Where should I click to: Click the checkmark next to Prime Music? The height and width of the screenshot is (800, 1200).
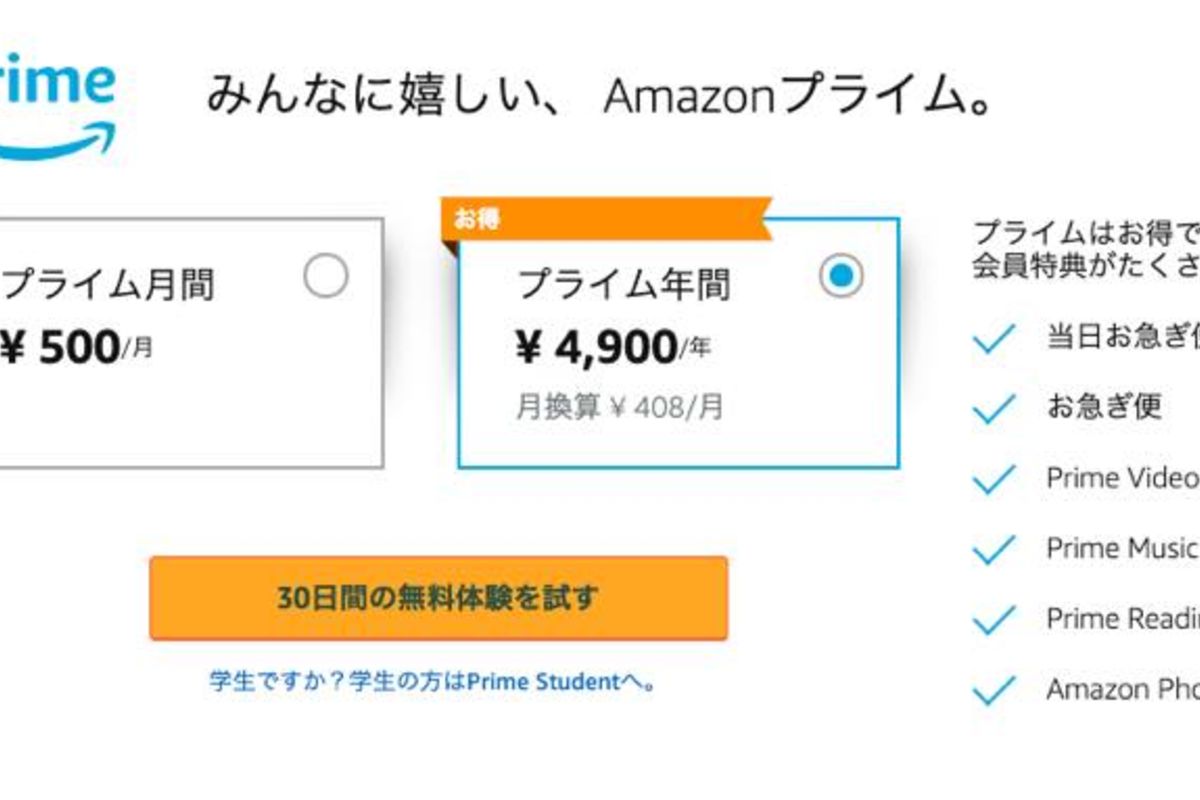pos(995,548)
